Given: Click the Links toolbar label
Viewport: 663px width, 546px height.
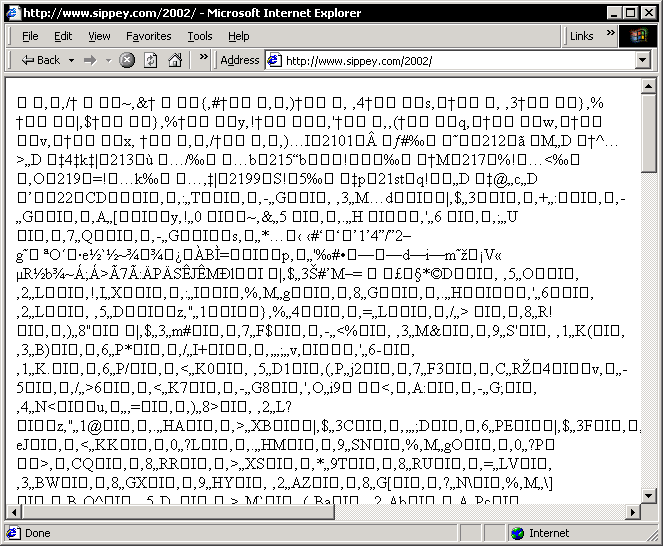Looking at the screenshot, I should pos(581,36).
